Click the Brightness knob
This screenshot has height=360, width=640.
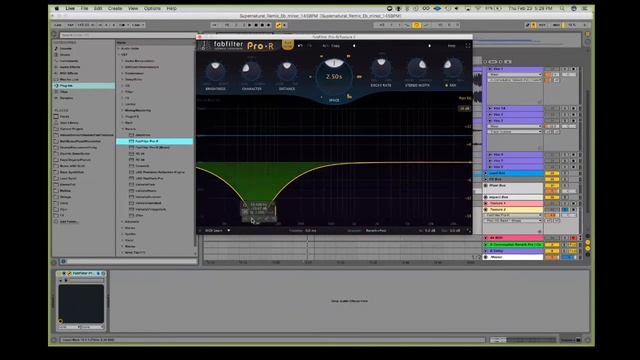click(215, 72)
